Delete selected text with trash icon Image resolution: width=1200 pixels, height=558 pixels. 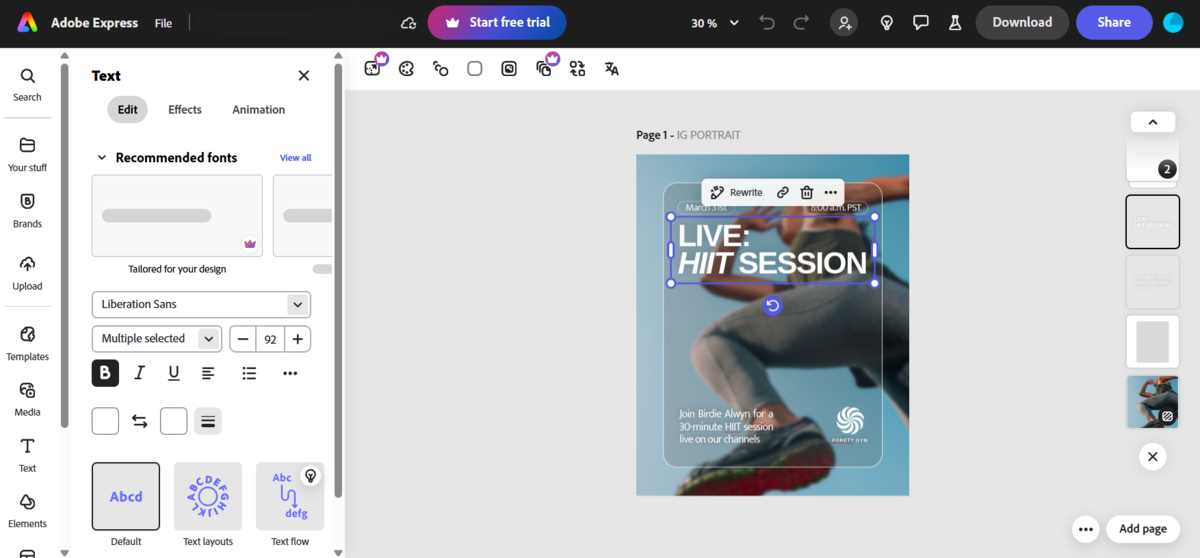coord(806,192)
